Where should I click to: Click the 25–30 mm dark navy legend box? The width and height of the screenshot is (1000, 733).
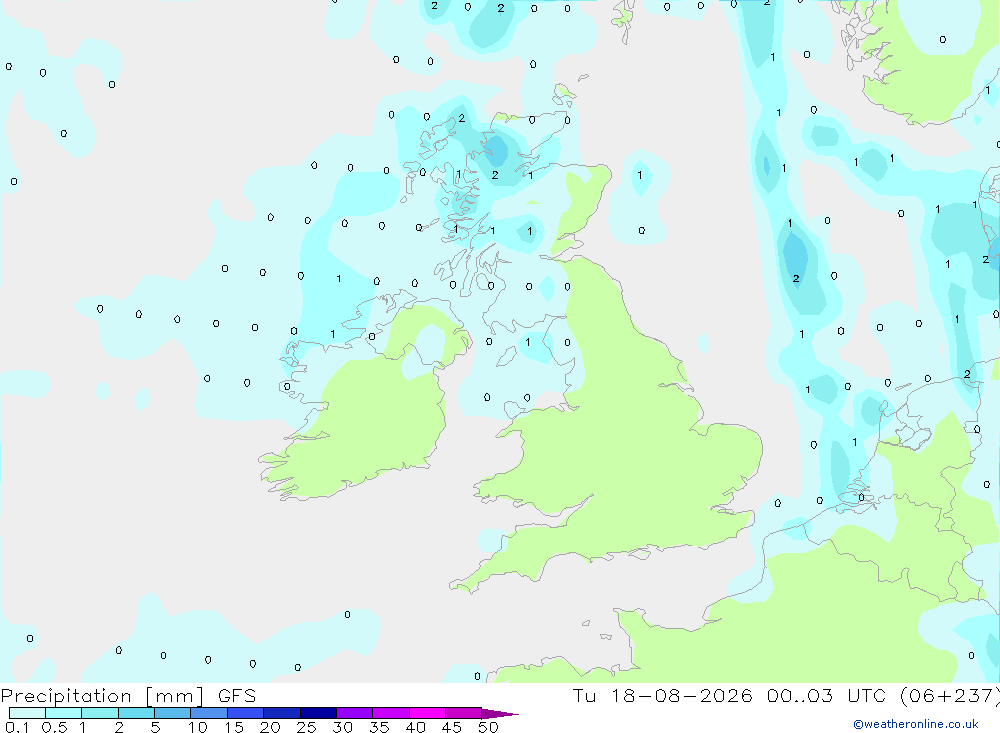point(318,713)
